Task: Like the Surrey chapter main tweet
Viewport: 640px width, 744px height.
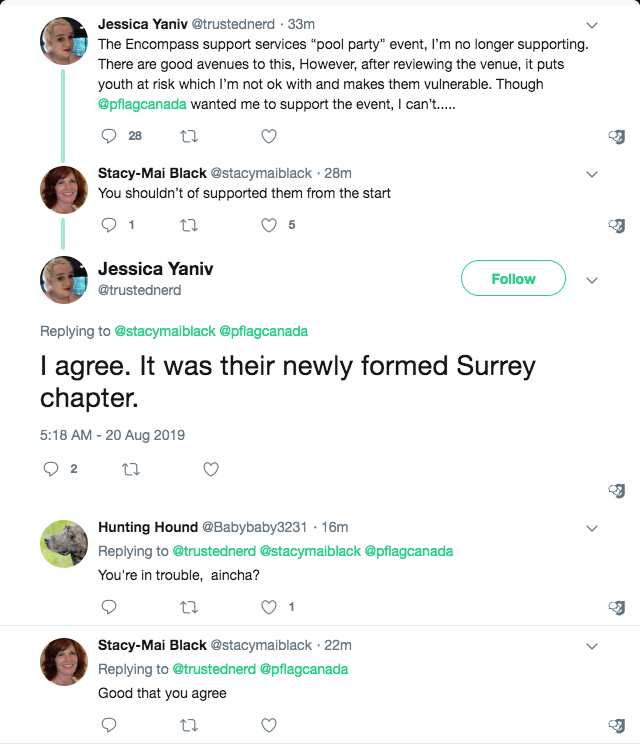Action: [211, 469]
